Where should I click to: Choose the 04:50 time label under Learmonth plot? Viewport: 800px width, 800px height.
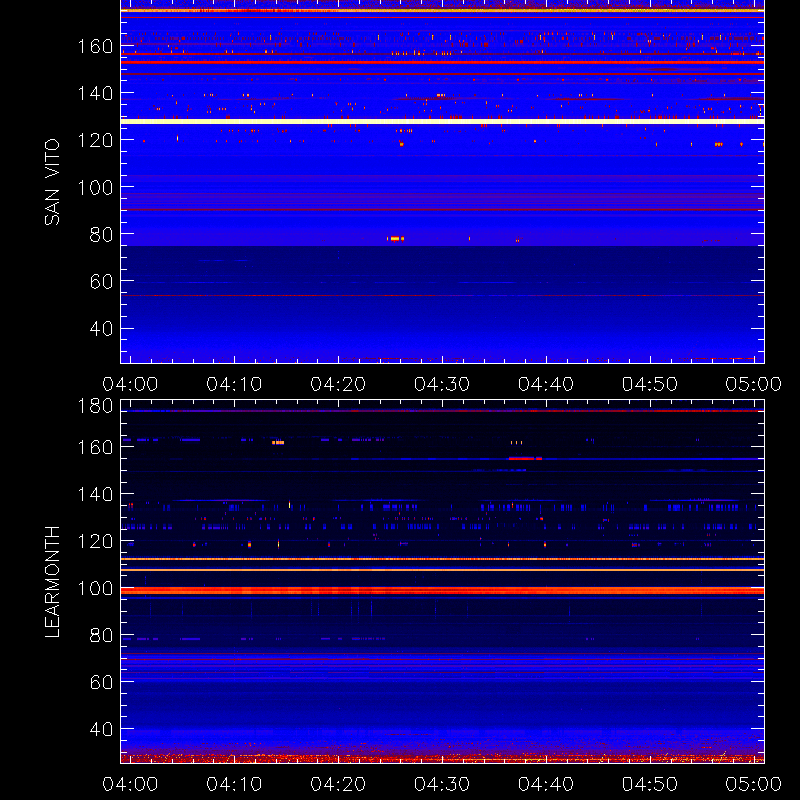click(x=650, y=784)
